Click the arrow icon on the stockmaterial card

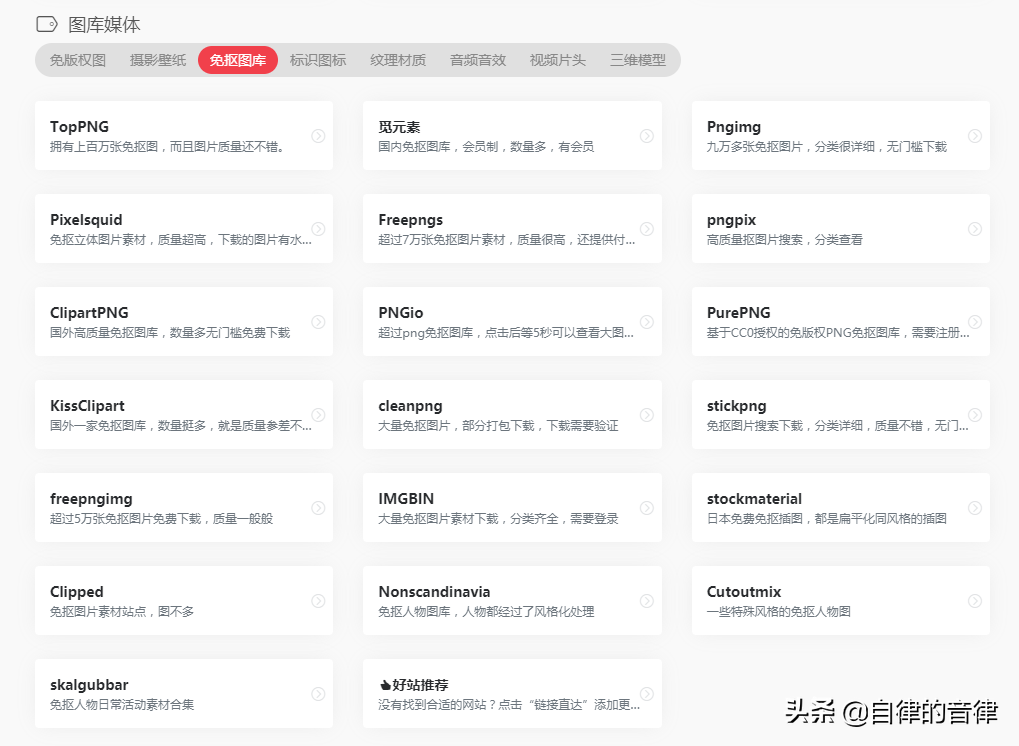coord(975,508)
